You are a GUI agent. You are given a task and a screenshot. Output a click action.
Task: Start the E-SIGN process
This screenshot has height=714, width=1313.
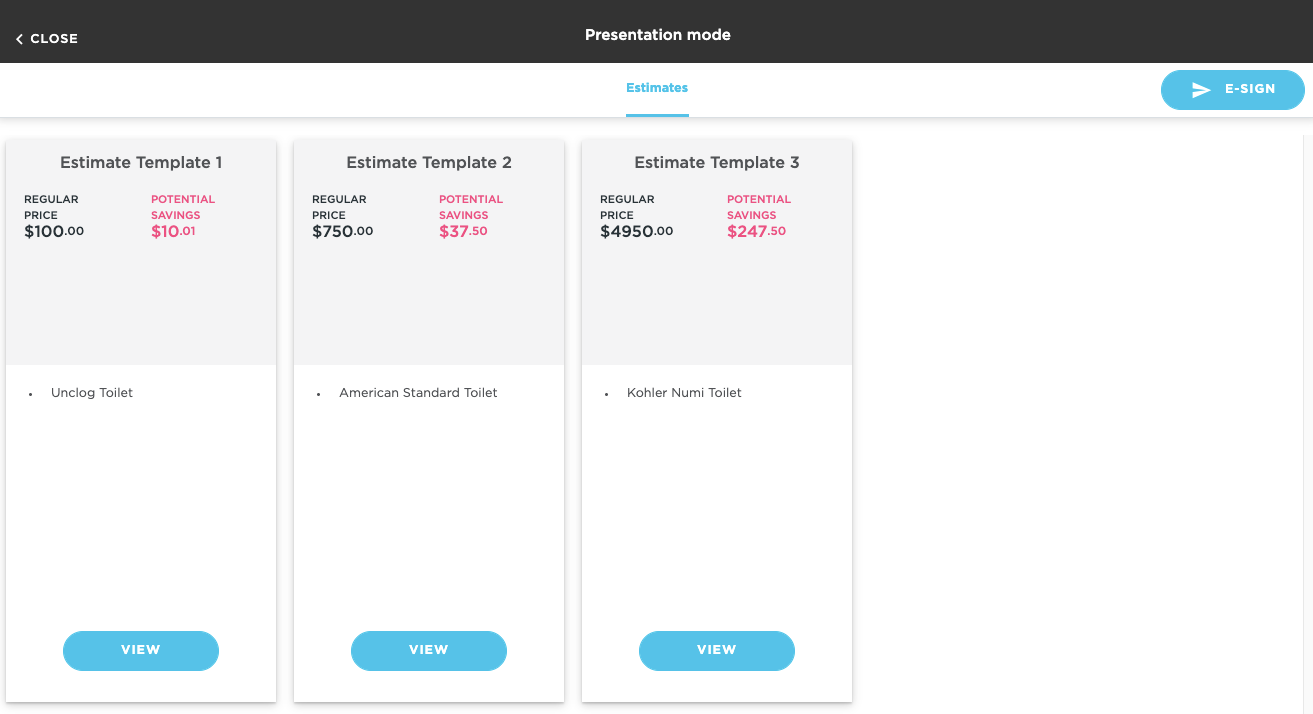coord(1232,89)
